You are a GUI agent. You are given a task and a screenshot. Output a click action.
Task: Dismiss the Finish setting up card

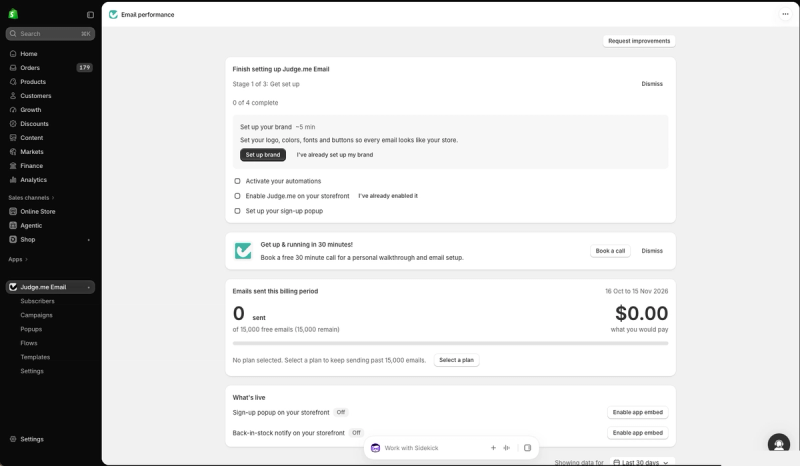pos(652,84)
